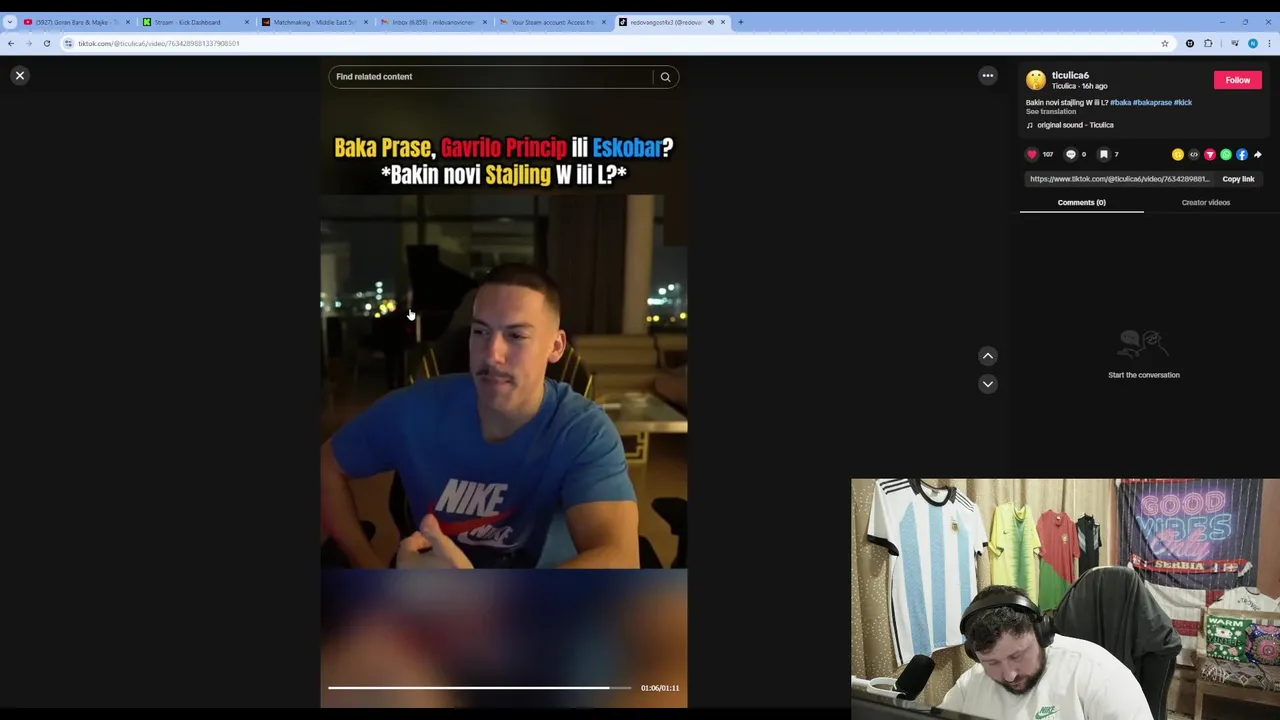The height and width of the screenshot is (720, 1280).
Task: Follow the ticulica6 account
Action: tap(1237, 80)
